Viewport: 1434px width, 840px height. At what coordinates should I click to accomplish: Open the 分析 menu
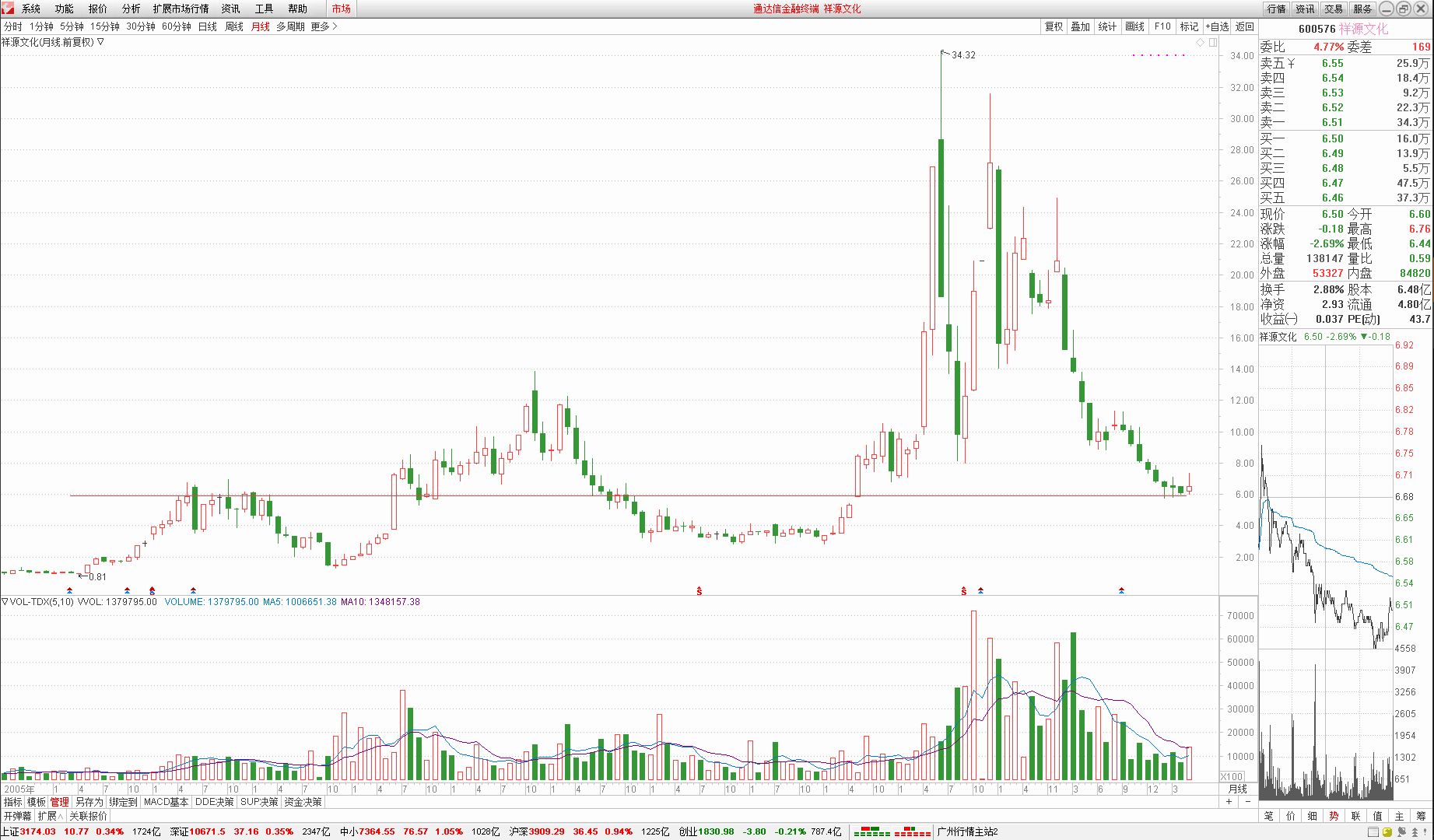click(131, 9)
